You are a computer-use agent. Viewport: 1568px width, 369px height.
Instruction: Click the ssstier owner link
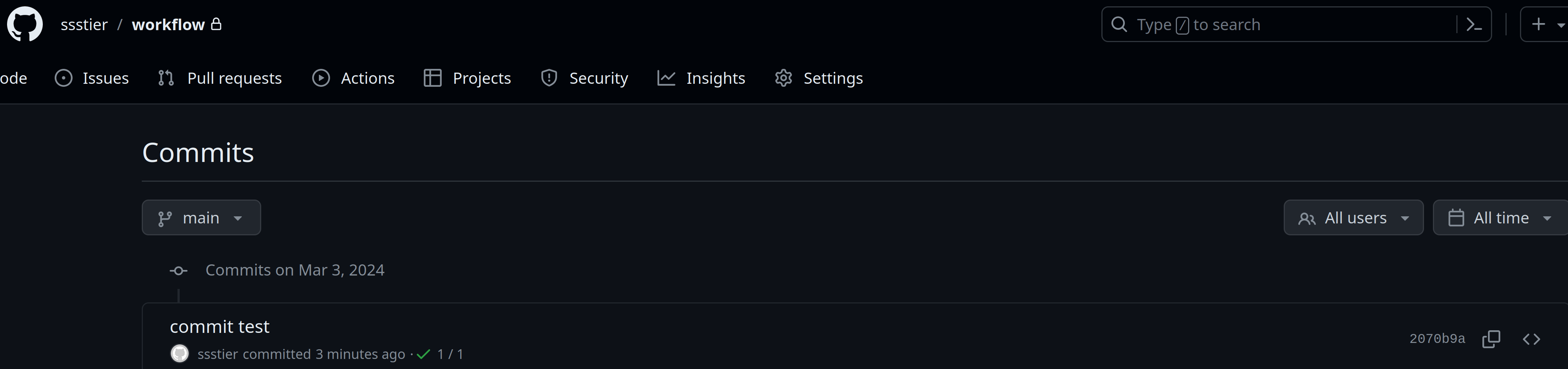[84, 24]
